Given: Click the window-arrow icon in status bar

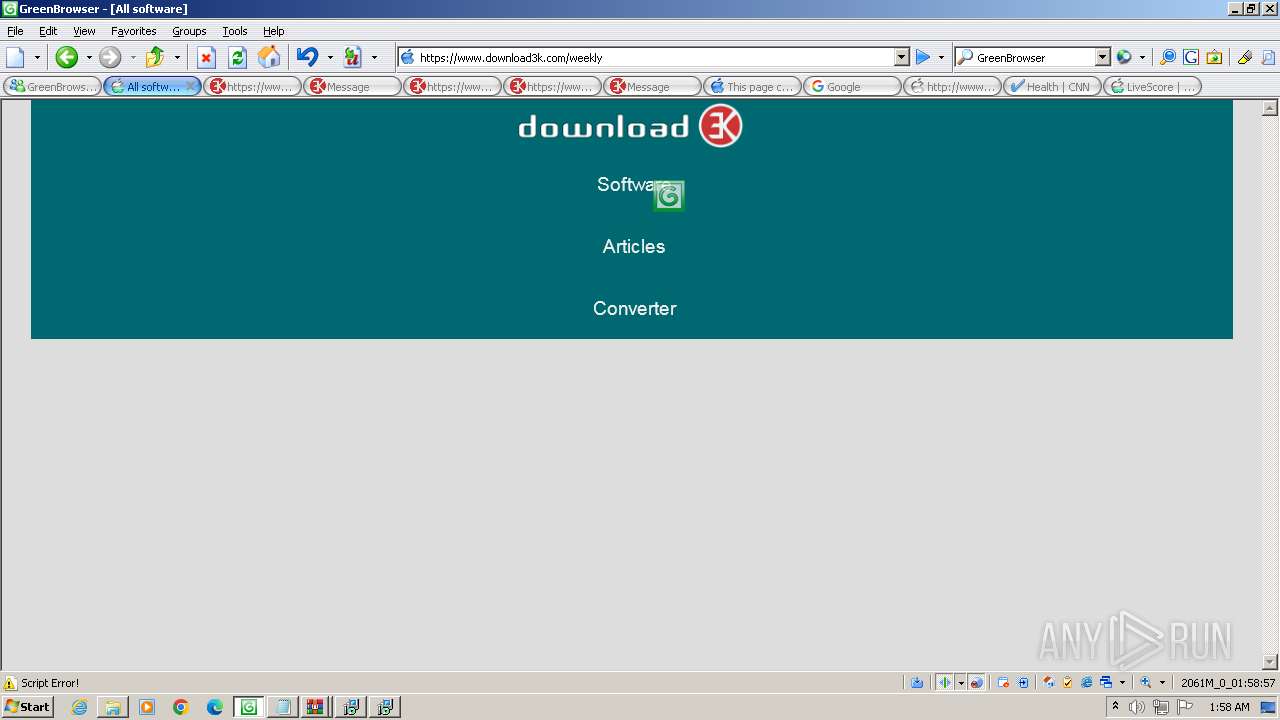Looking at the screenshot, I should [1023, 683].
